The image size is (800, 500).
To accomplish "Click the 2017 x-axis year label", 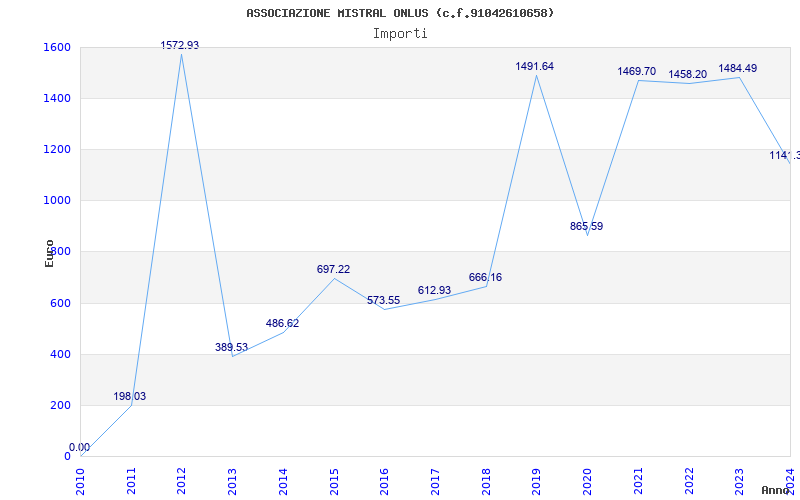I will pyautogui.click(x=435, y=482).
